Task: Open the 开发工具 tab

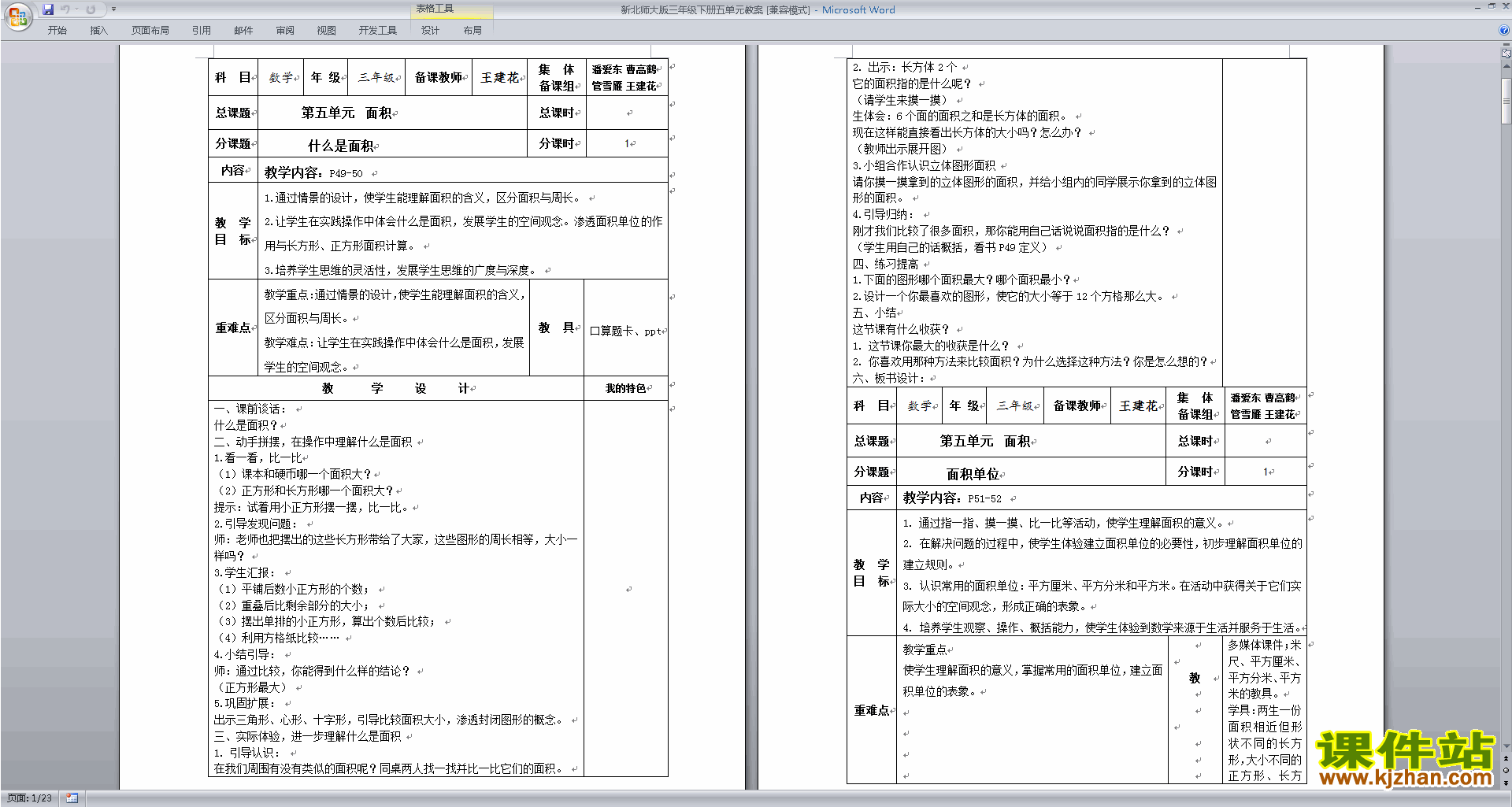Action: 378,30
